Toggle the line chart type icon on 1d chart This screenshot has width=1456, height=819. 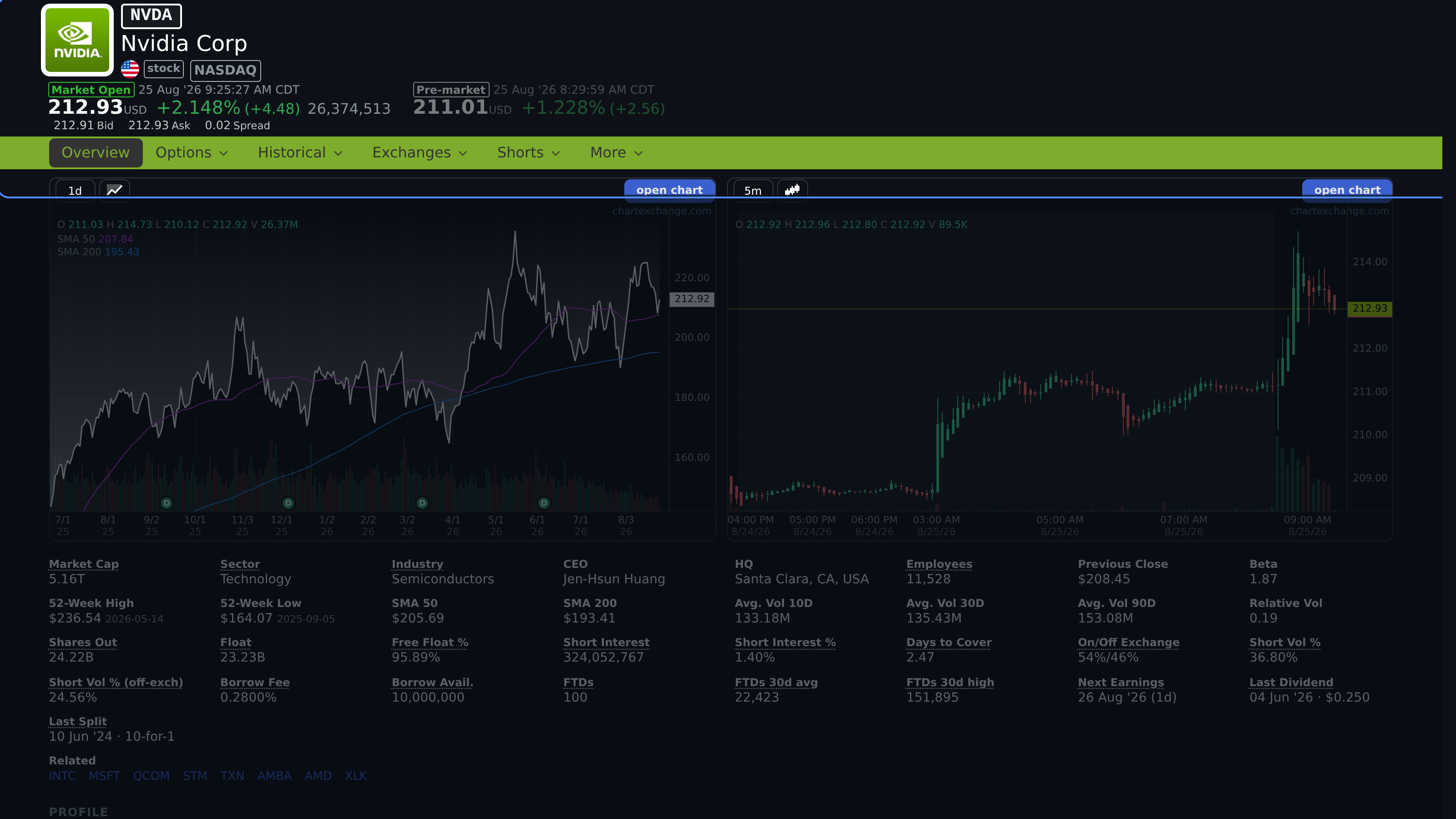115,190
